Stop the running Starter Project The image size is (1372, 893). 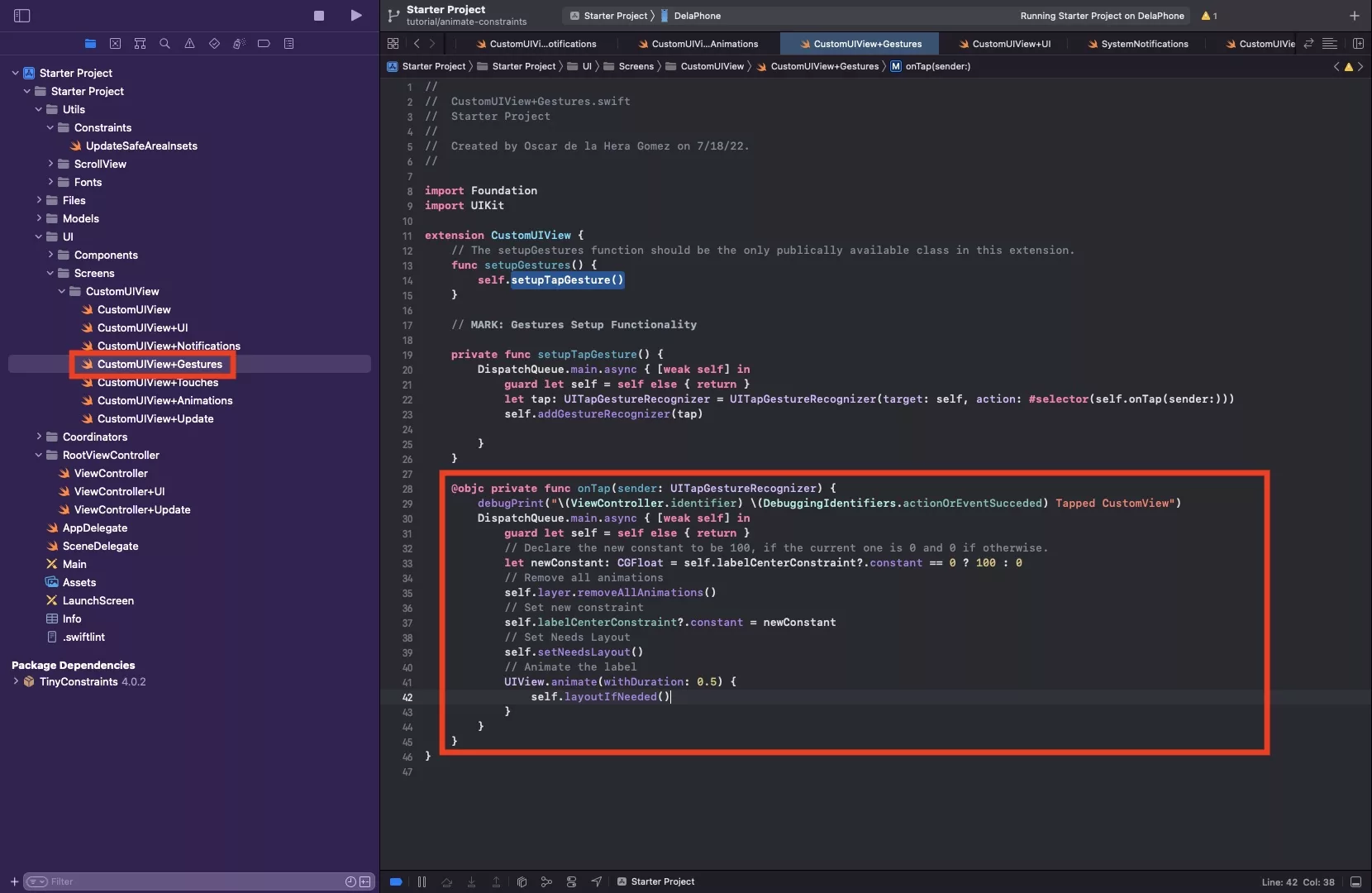pyautogui.click(x=319, y=16)
